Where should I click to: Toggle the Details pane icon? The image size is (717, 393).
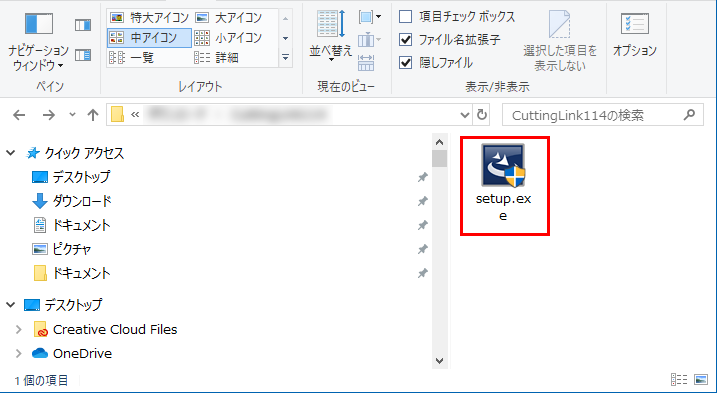pyautogui.click(x=83, y=55)
